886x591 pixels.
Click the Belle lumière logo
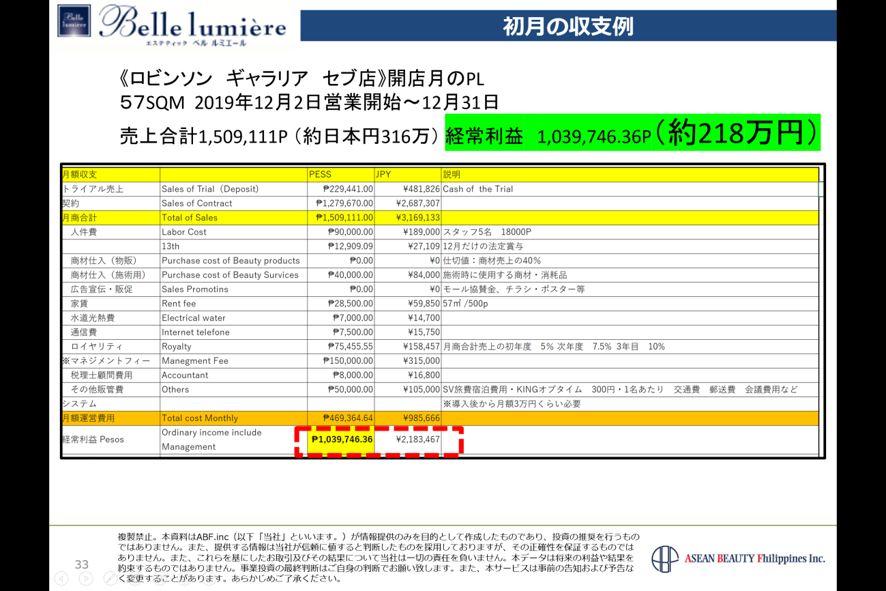click(173, 25)
